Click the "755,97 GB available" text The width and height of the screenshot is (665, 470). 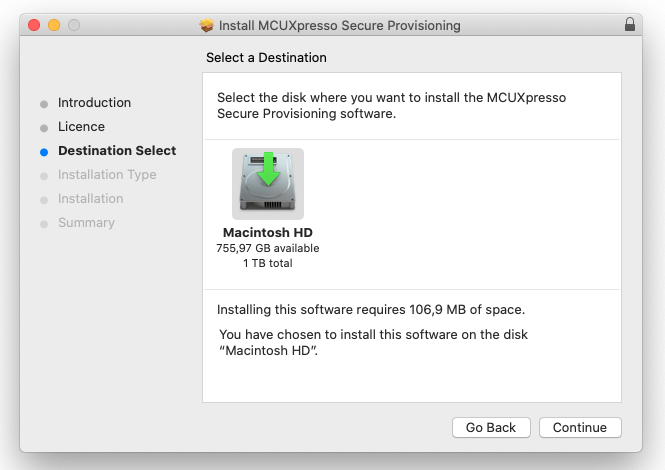coord(267,248)
